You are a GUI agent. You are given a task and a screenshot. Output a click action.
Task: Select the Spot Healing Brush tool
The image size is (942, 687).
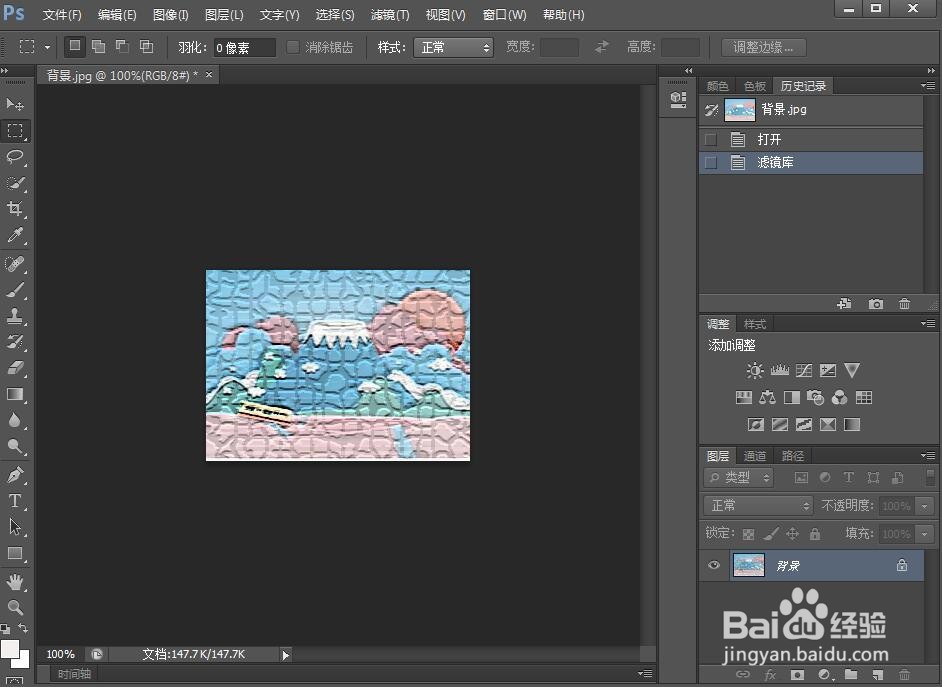15,264
